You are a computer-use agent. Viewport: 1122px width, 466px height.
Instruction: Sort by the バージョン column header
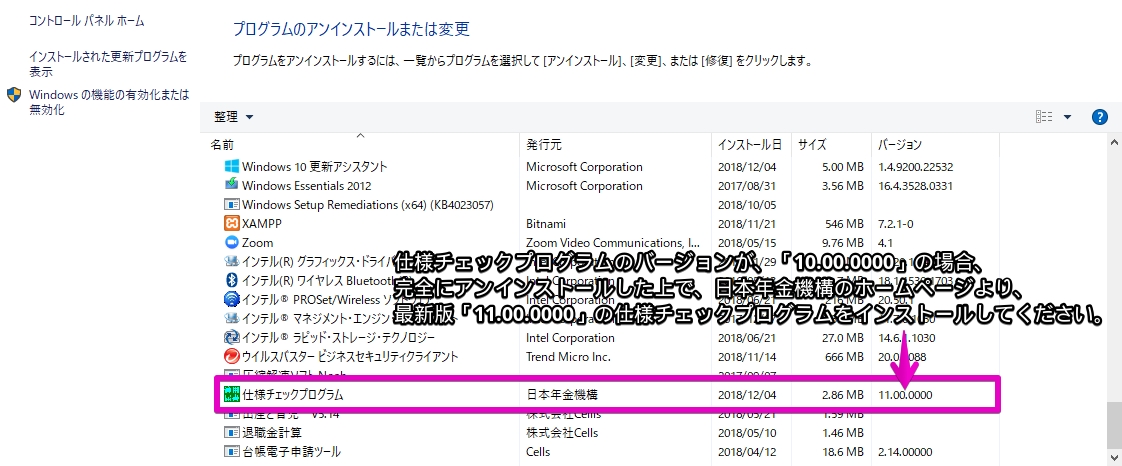(x=899, y=145)
